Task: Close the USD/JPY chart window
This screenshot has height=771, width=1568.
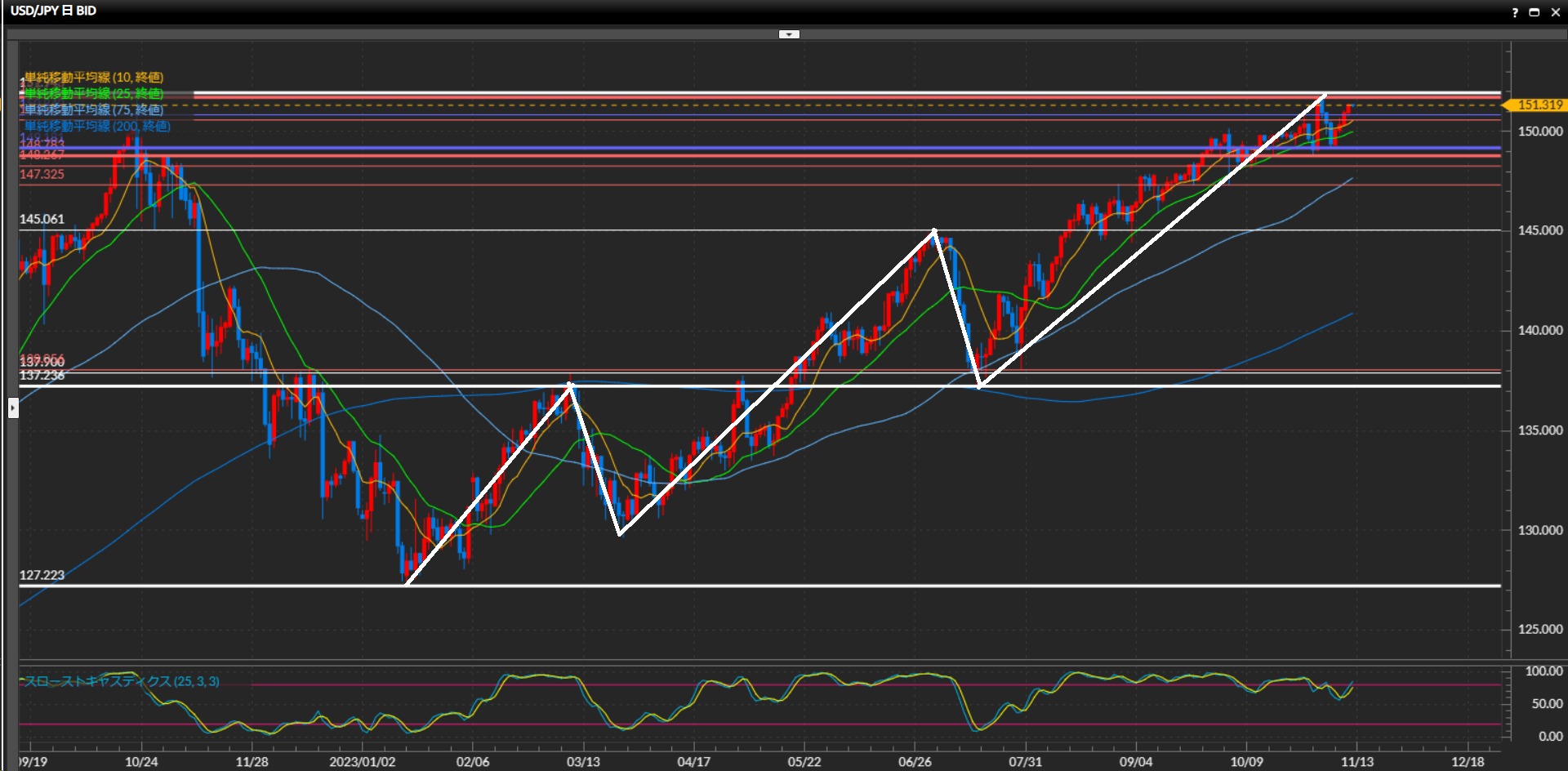Action: 1555,12
